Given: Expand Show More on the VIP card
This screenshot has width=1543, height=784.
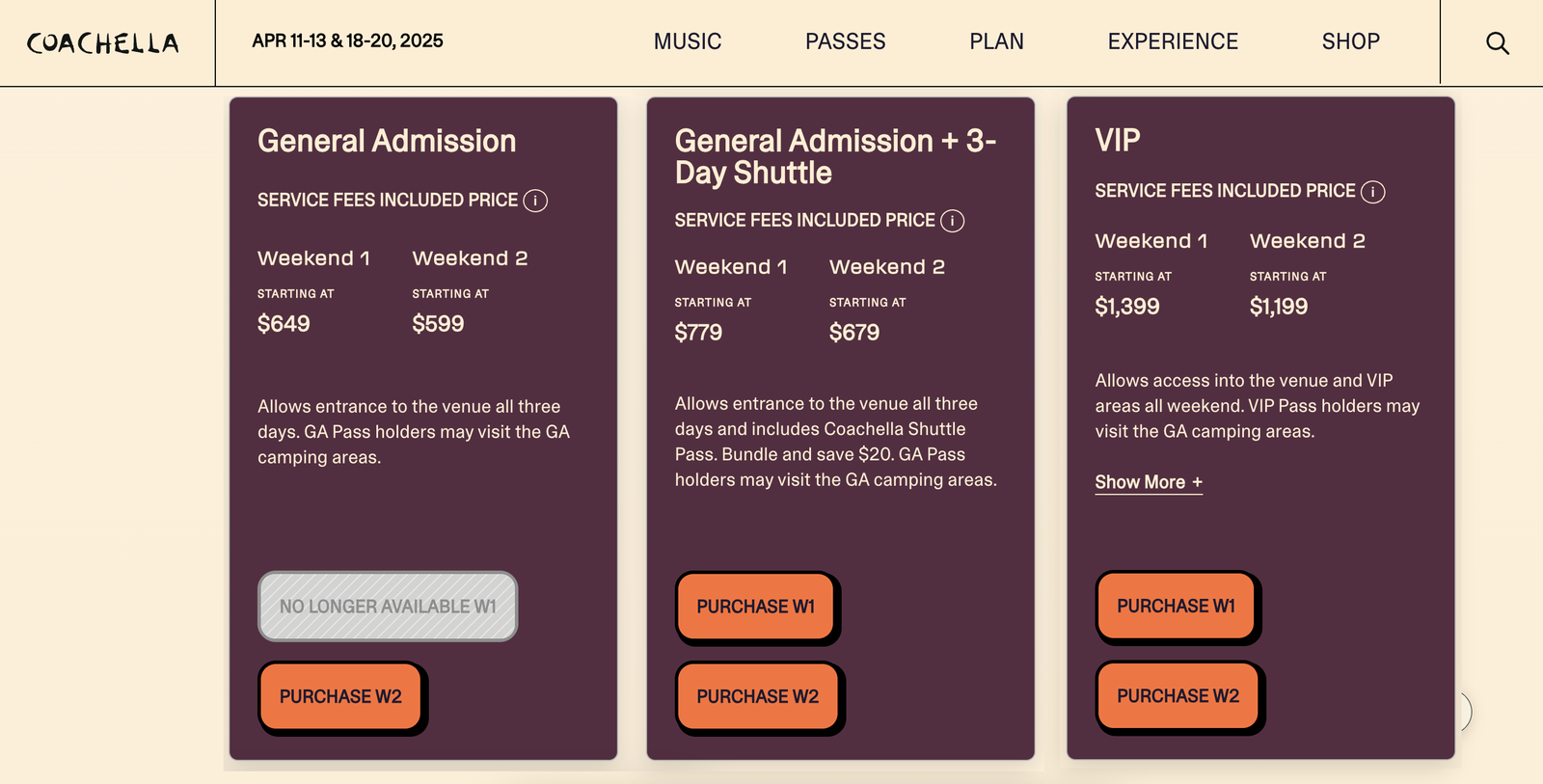Looking at the screenshot, I should tap(1148, 481).
